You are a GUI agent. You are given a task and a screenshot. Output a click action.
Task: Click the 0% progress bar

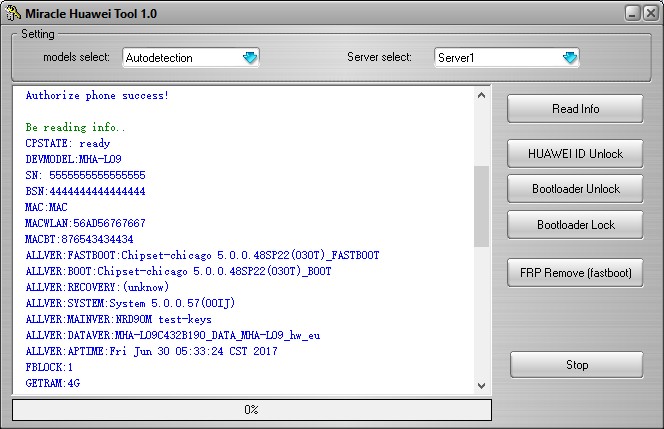coord(252,410)
